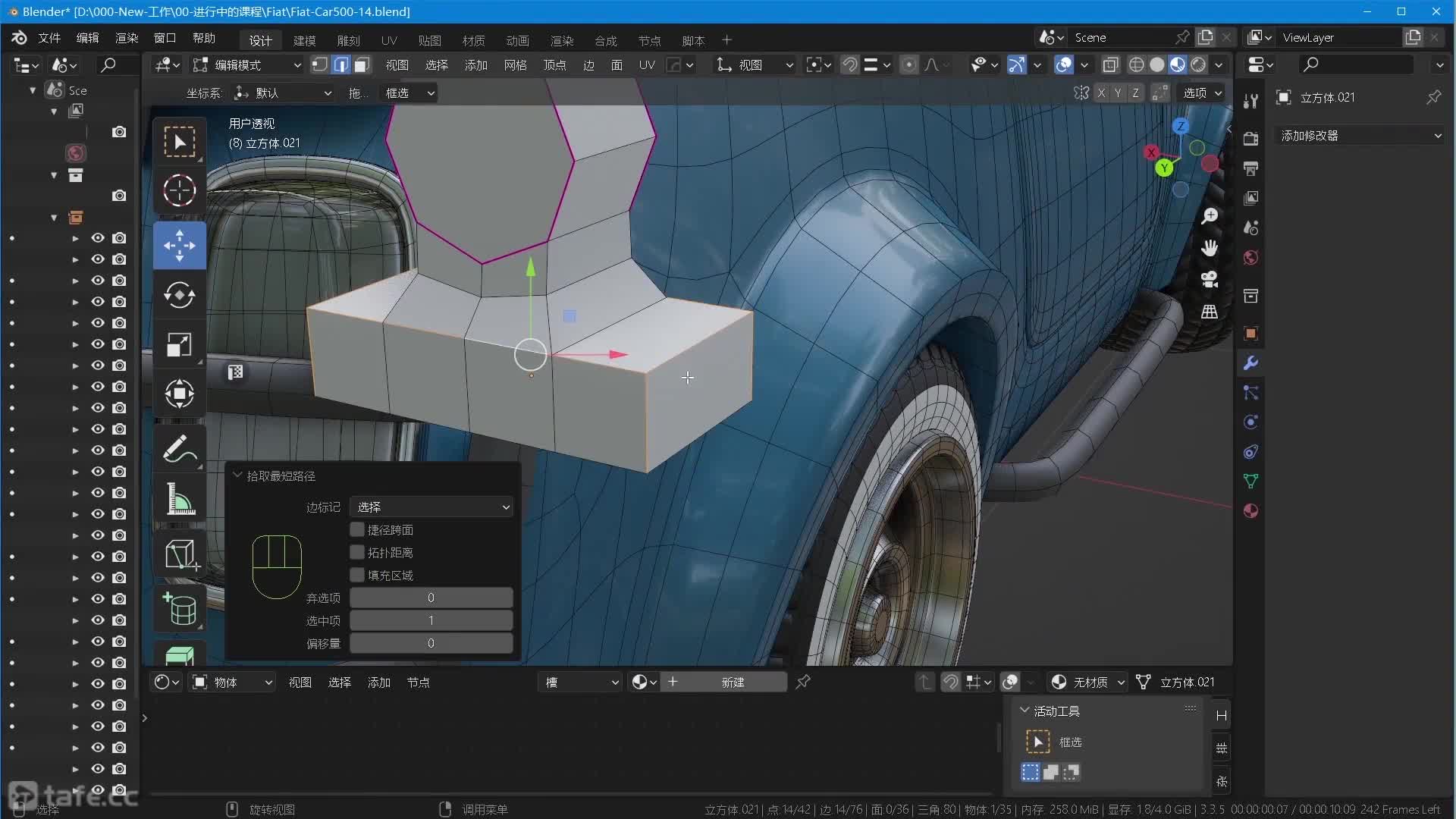Open the Object Data mesh properties tab
The height and width of the screenshot is (819, 1456).
pos(1251,482)
